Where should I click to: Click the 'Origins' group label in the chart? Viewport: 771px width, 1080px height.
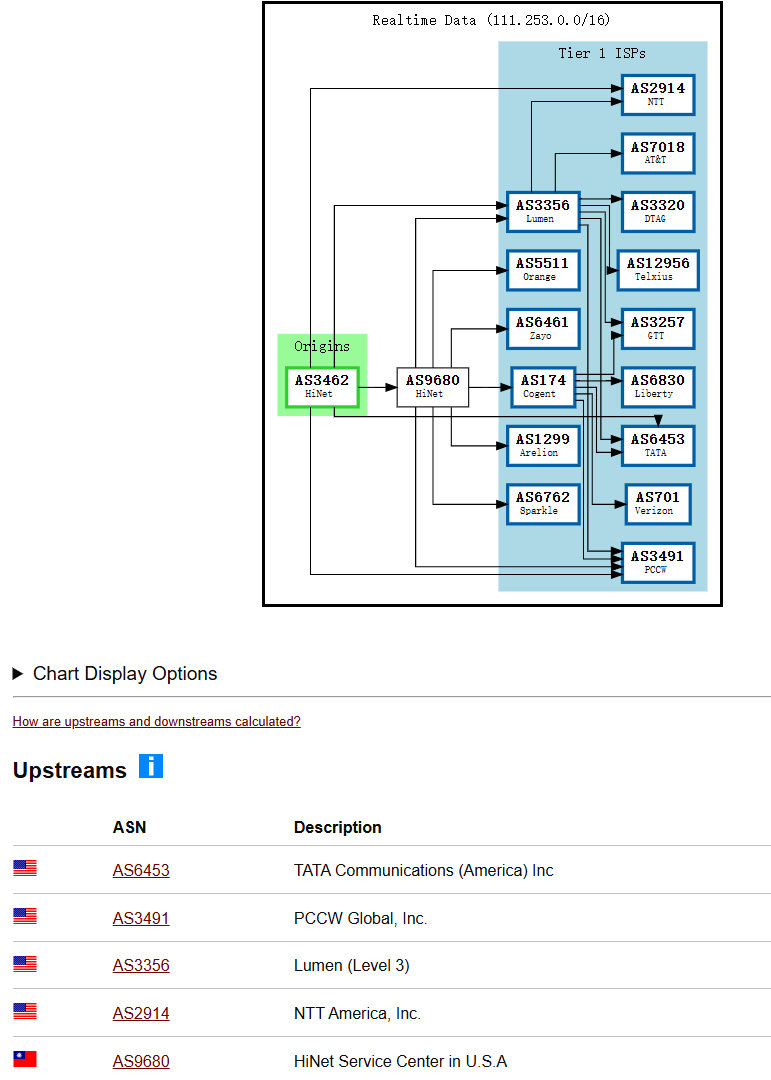click(x=322, y=346)
